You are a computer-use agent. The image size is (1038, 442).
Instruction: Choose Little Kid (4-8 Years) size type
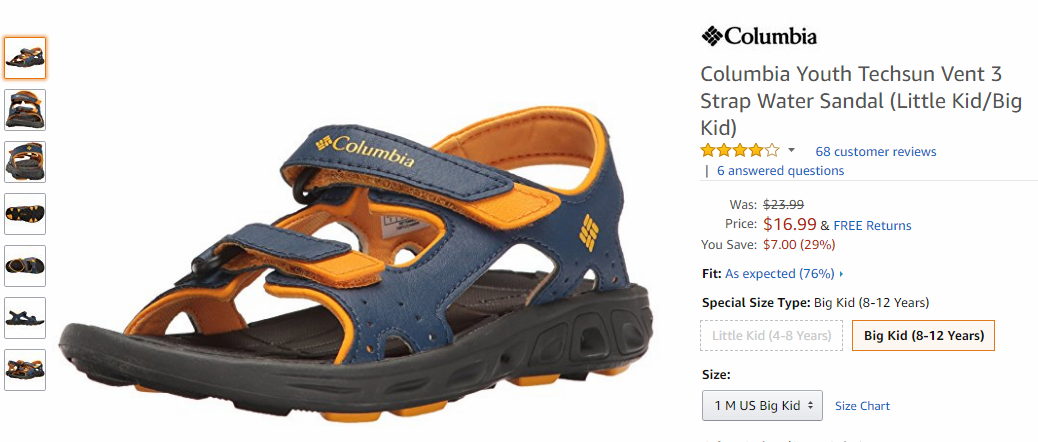pyautogui.click(x=772, y=335)
